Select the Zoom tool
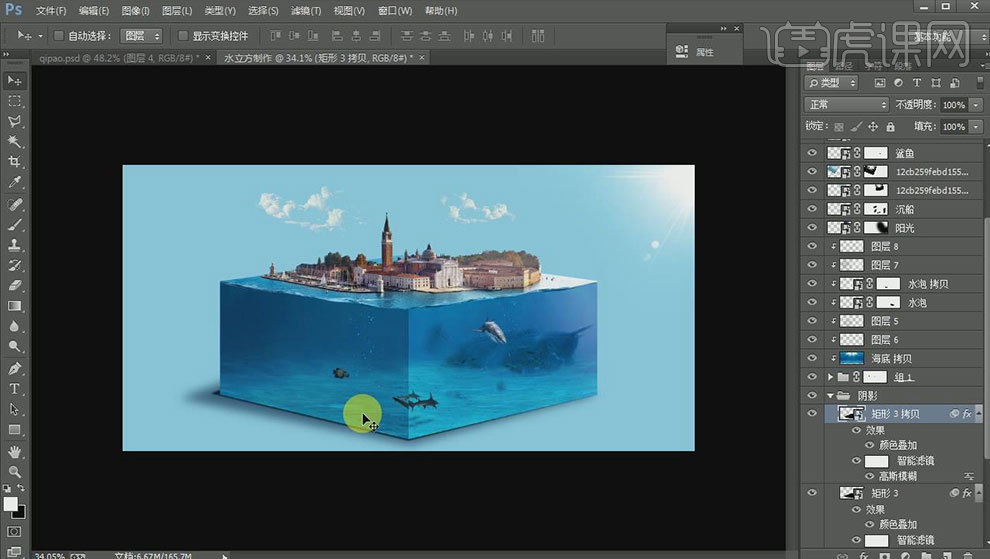This screenshot has width=990, height=559. pos(15,471)
